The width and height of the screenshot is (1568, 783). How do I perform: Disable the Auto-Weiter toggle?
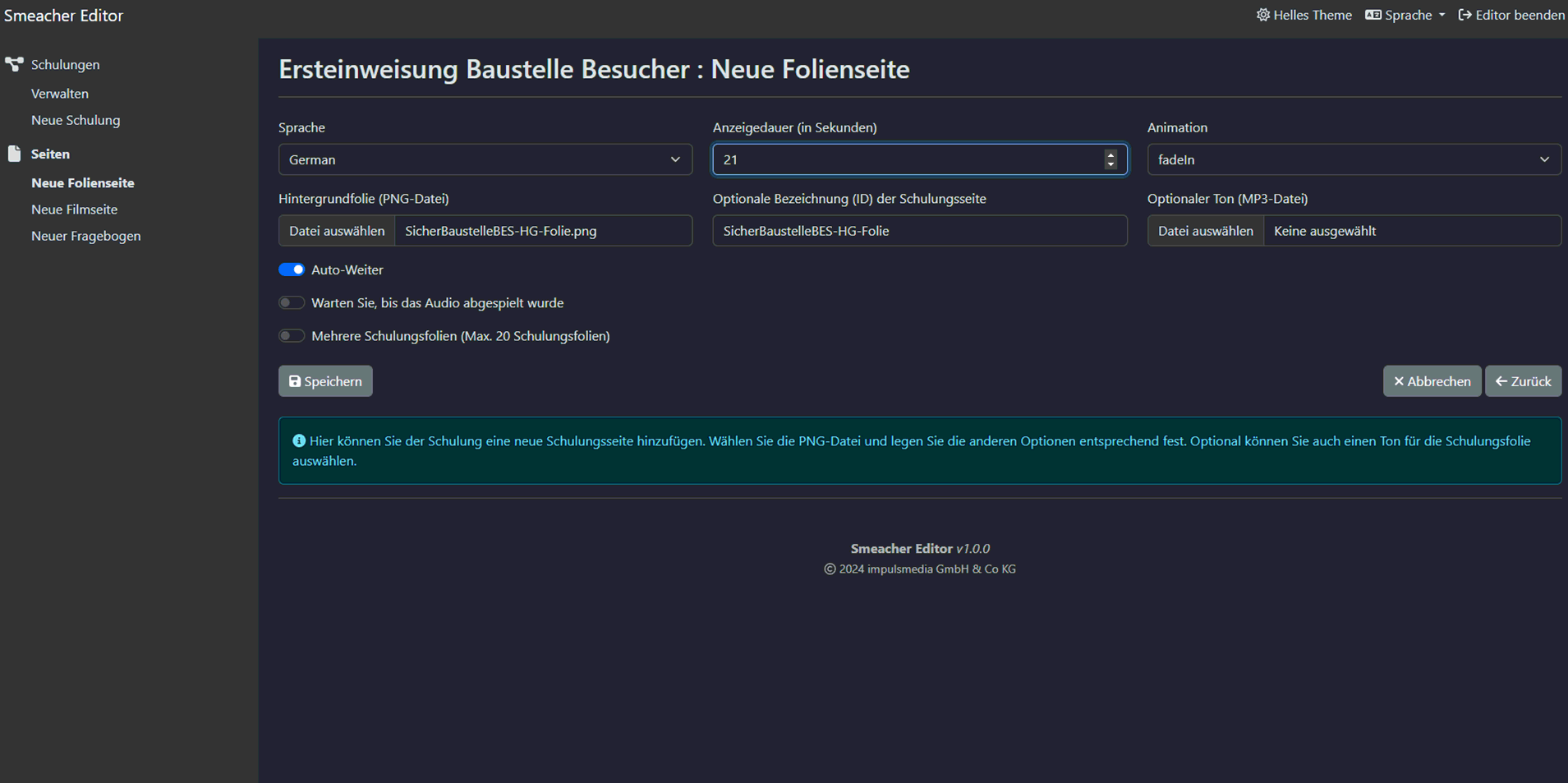point(292,269)
